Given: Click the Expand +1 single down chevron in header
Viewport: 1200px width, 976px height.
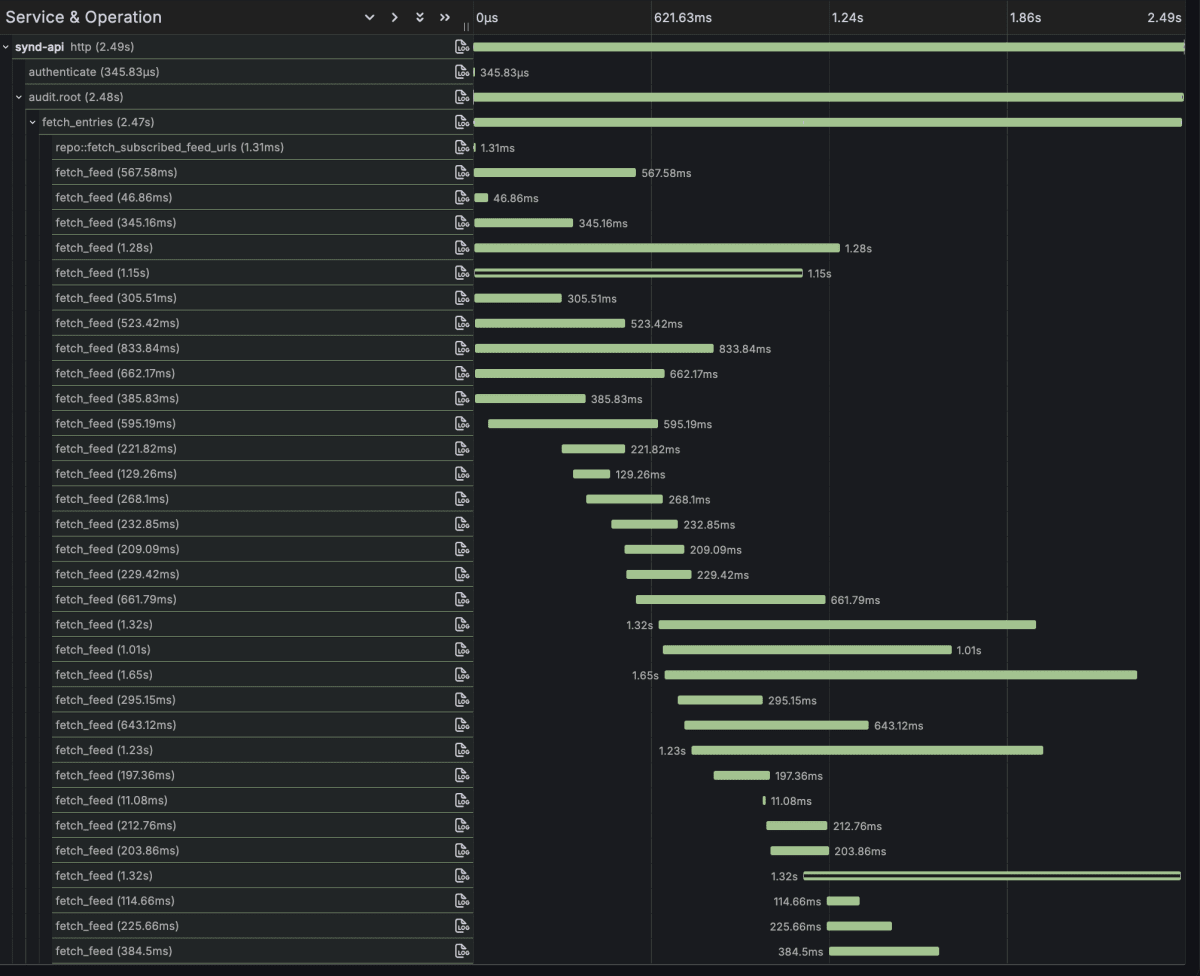Looking at the screenshot, I should pos(369,18).
